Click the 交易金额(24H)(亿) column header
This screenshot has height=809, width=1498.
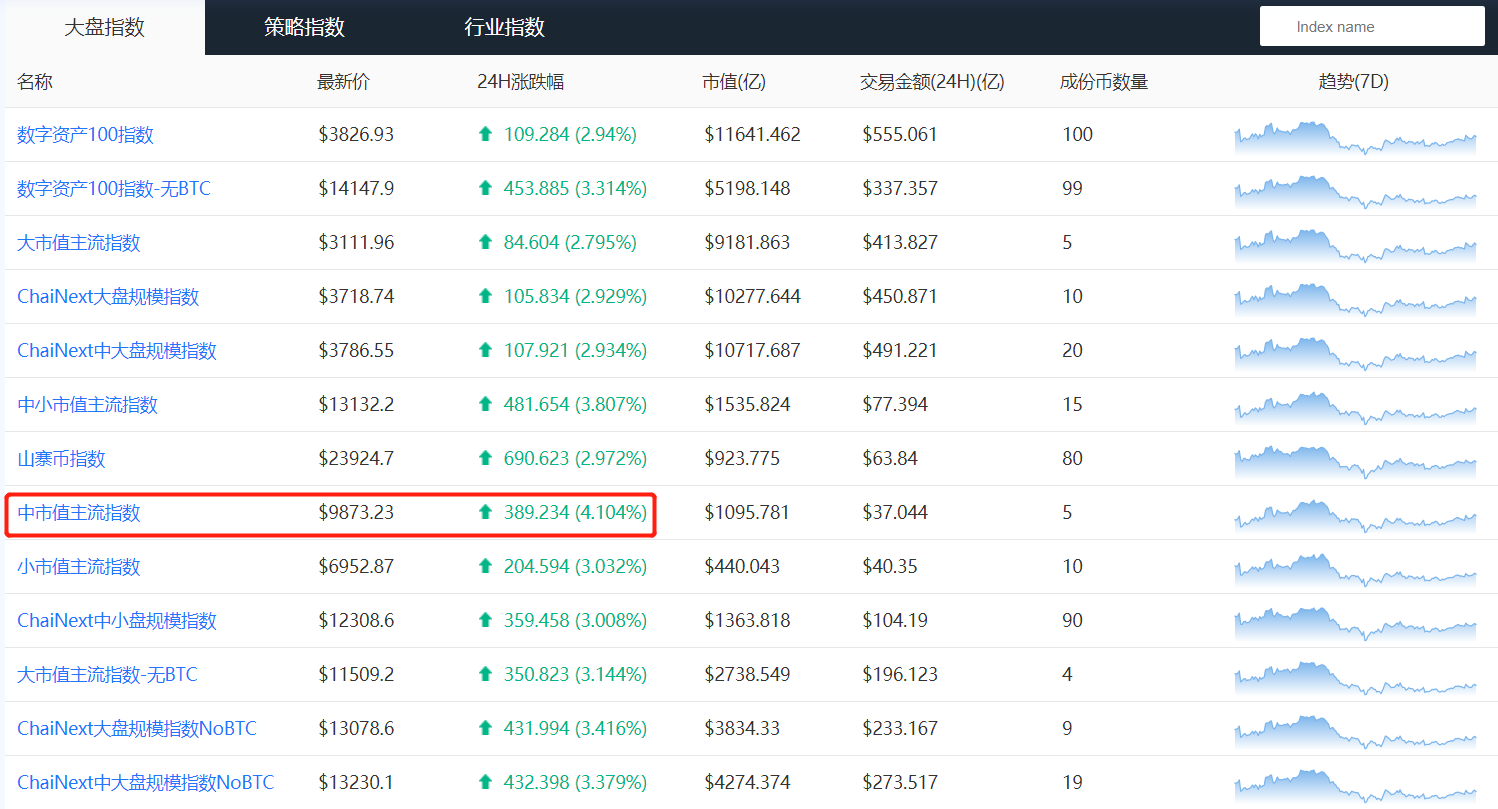932,82
